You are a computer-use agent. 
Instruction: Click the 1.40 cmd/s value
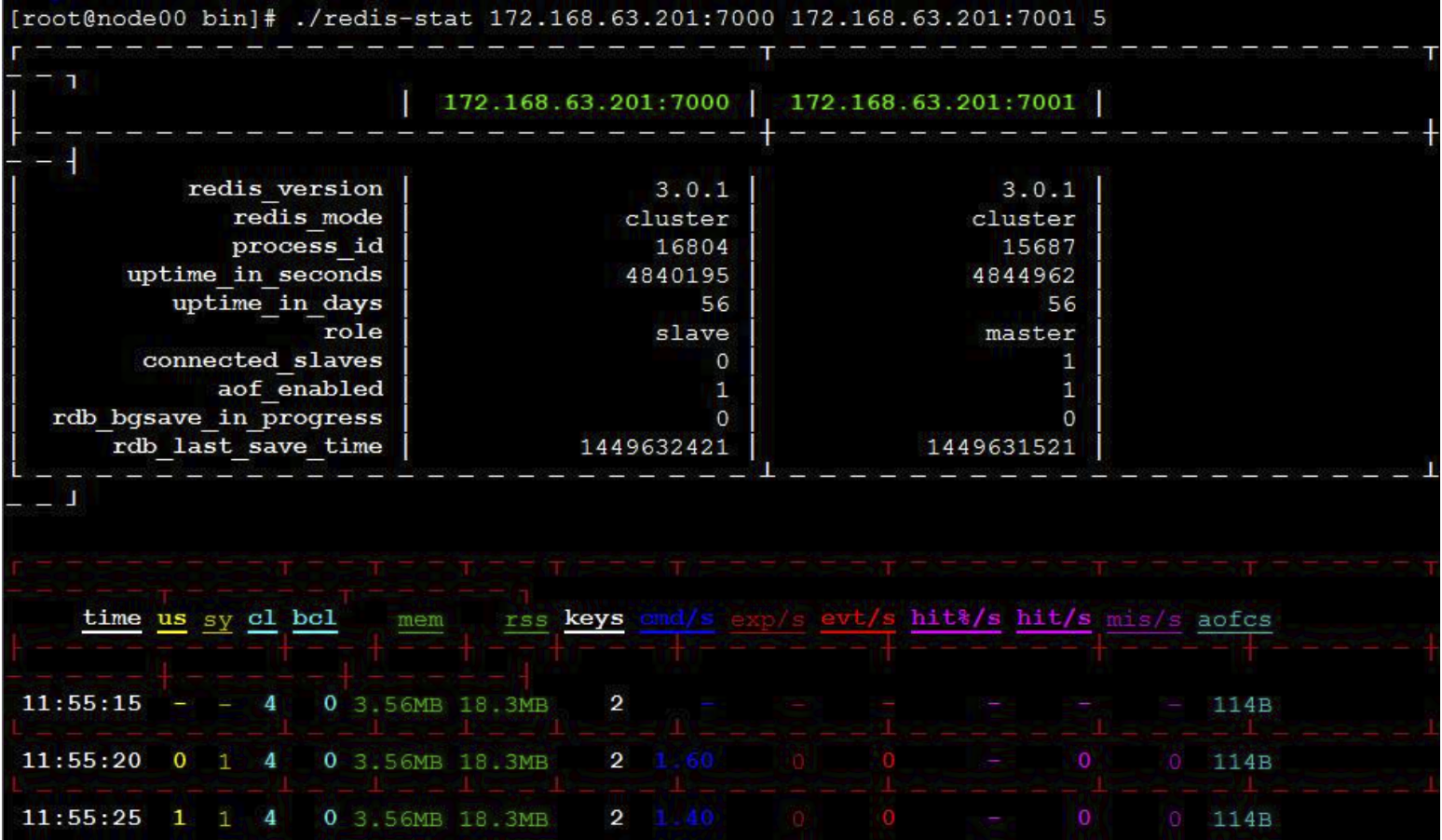pyautogui.click(x=685, y=818)
